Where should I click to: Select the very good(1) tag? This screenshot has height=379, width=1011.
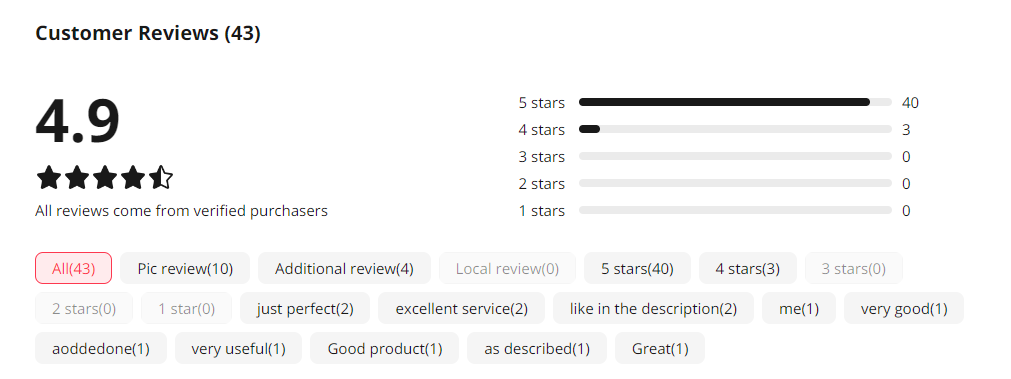[904, 308]
